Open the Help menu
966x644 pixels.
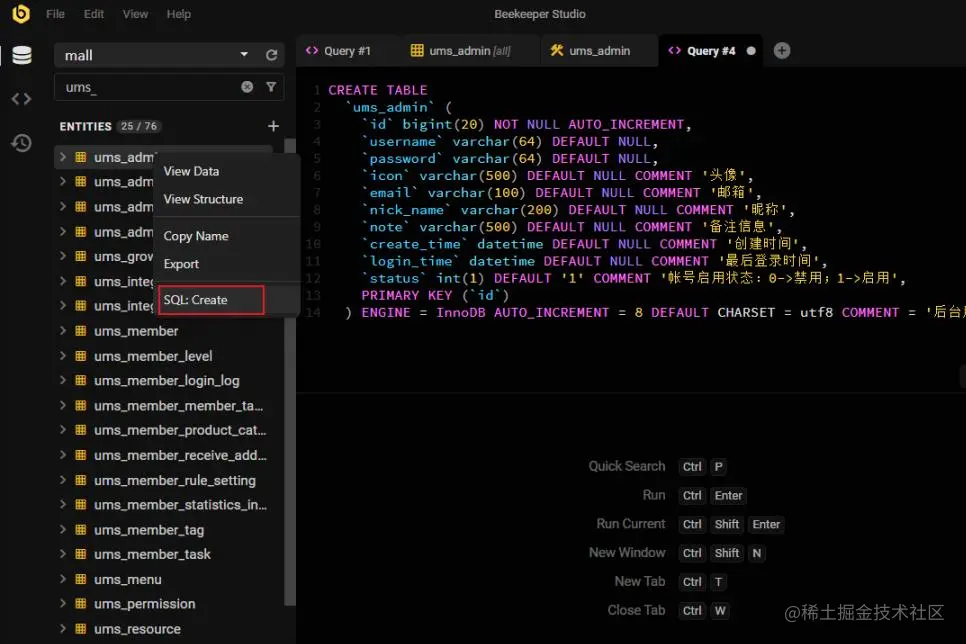(x=179, y=14)
